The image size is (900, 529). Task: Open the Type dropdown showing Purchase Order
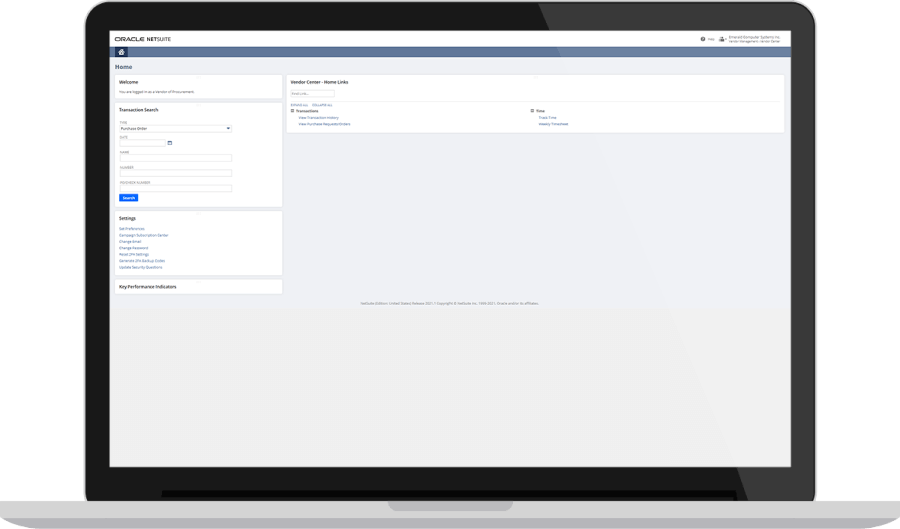click(x=176, y=129)
